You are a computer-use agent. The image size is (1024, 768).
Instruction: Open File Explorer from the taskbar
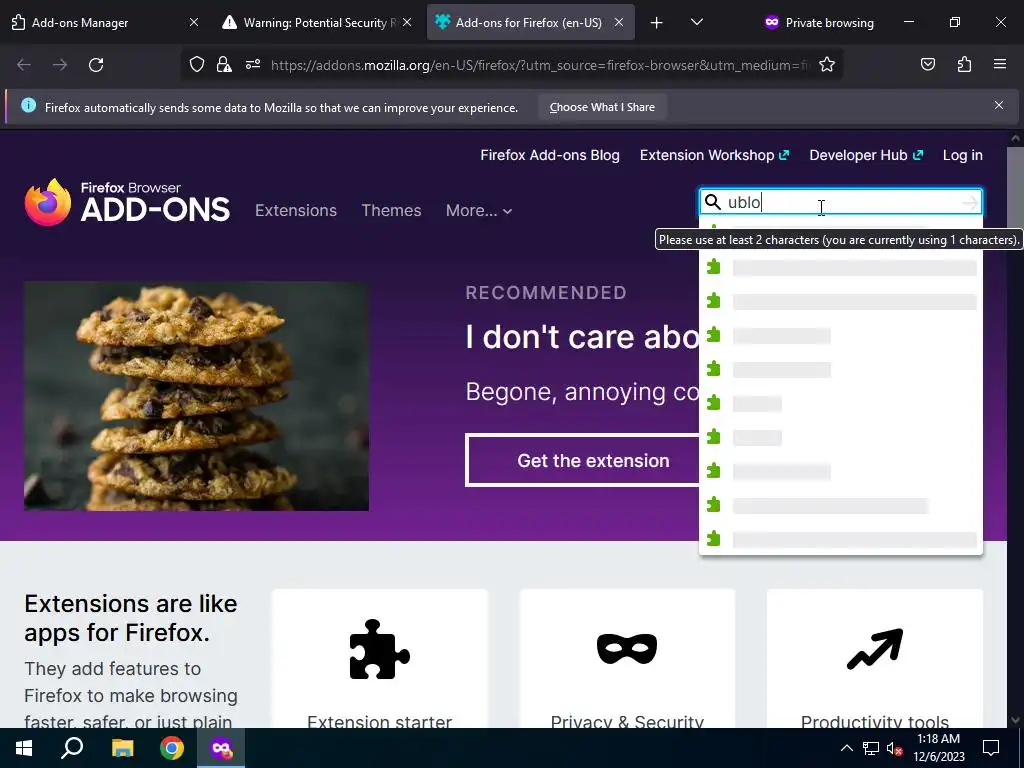(122, 748)
